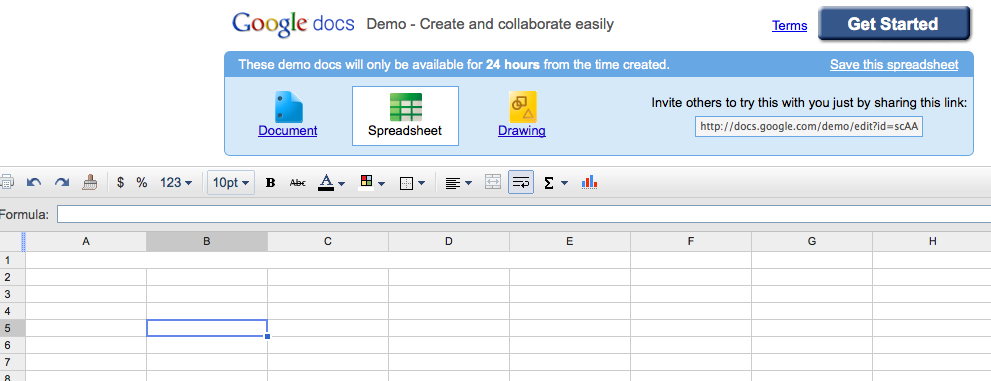Click the Get Started button
Viewport: 991px width, 381px height.
pos(894,24)
